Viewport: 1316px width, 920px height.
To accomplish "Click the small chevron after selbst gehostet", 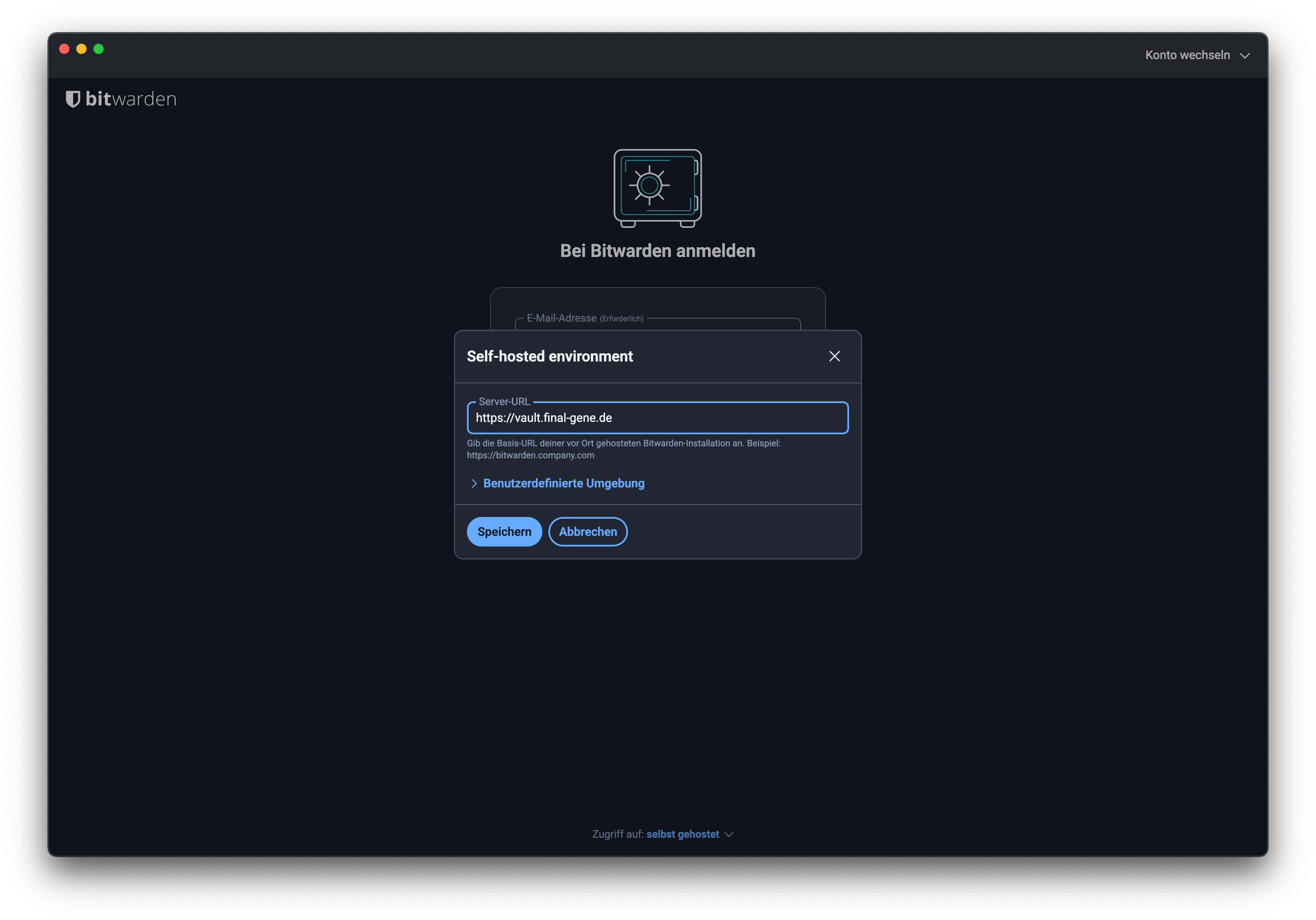I will pyautogui.click(x=729, y=834).
